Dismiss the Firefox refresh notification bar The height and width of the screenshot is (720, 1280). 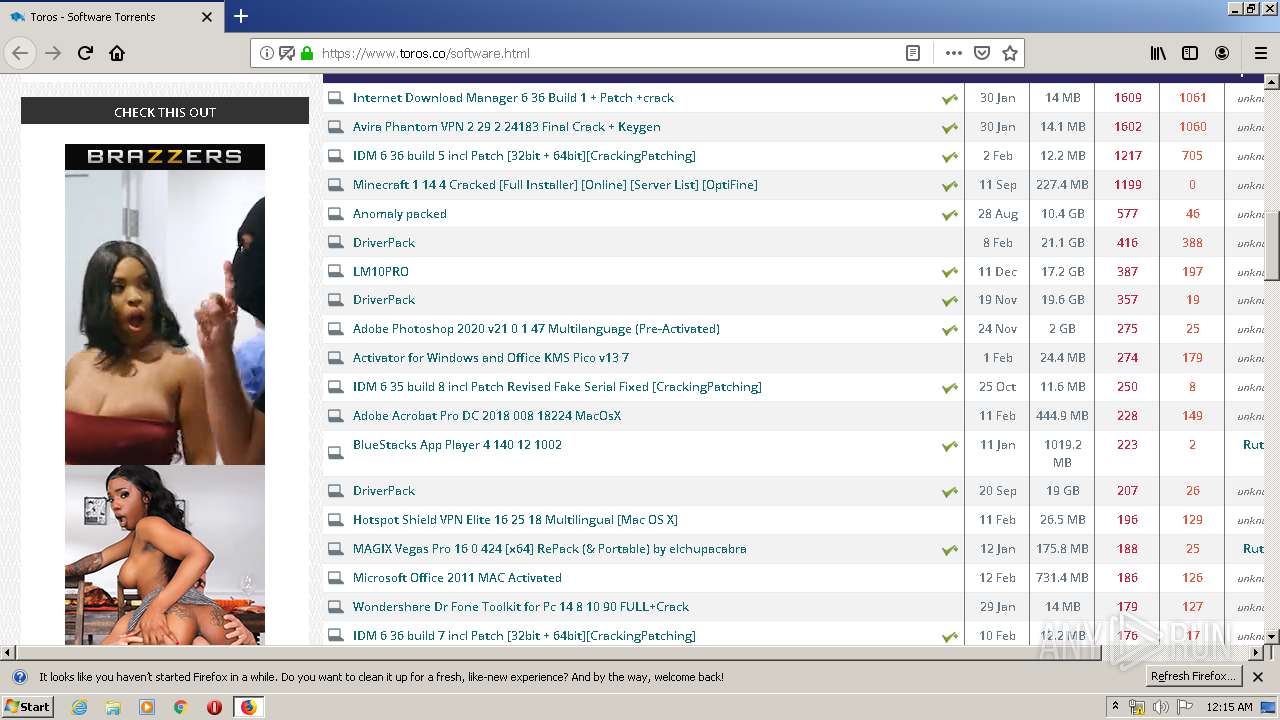click(x=1258, y=677)
